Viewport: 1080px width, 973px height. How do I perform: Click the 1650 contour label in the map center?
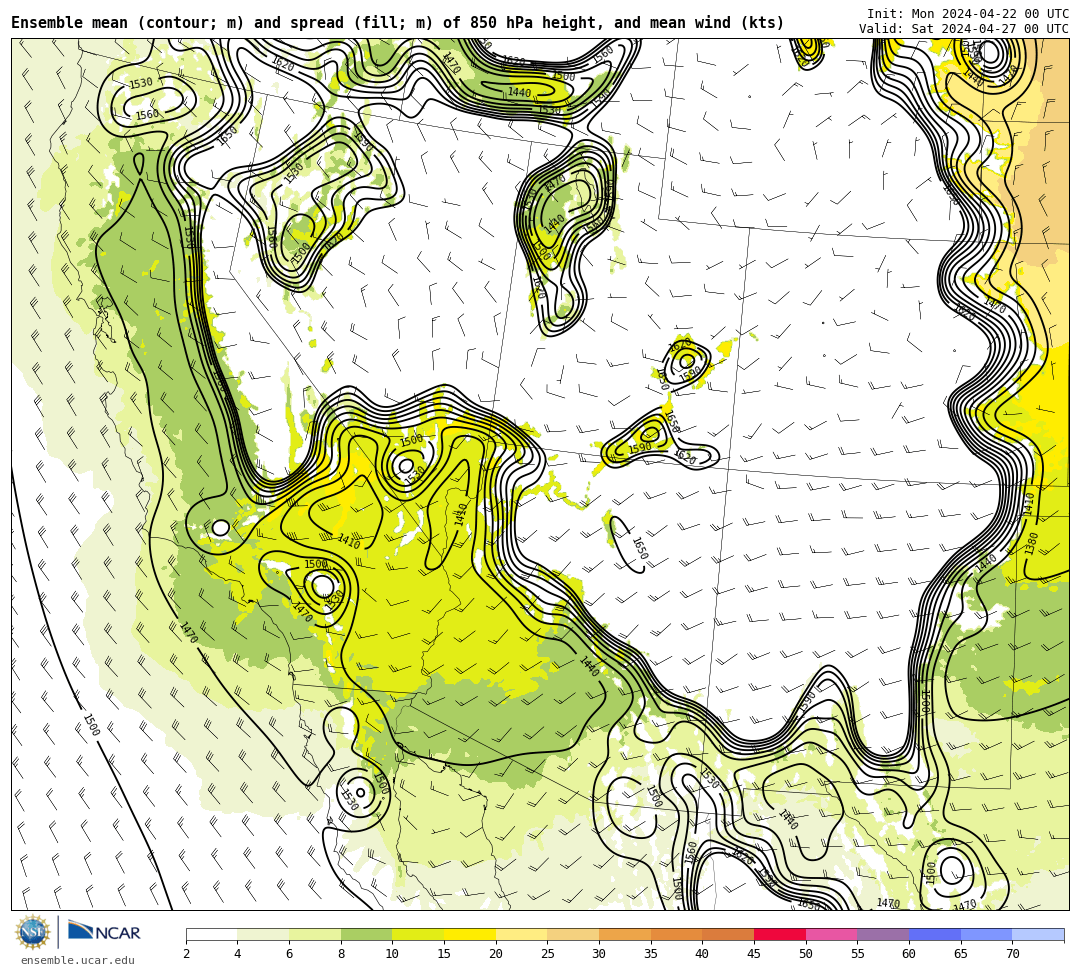(640, 548)
